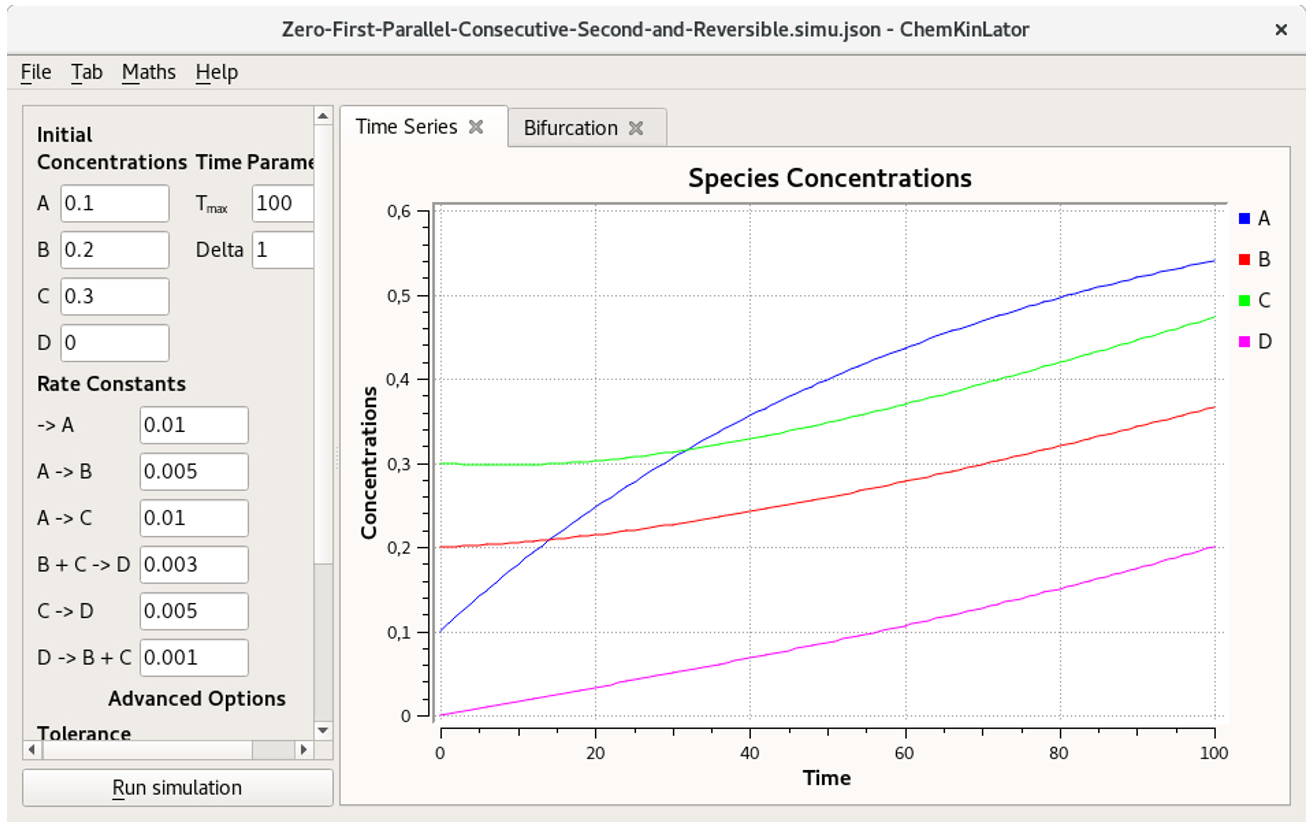This screenshot has width=1314, height=831.
Task: Open the Help menu
Action: [216, 72]
